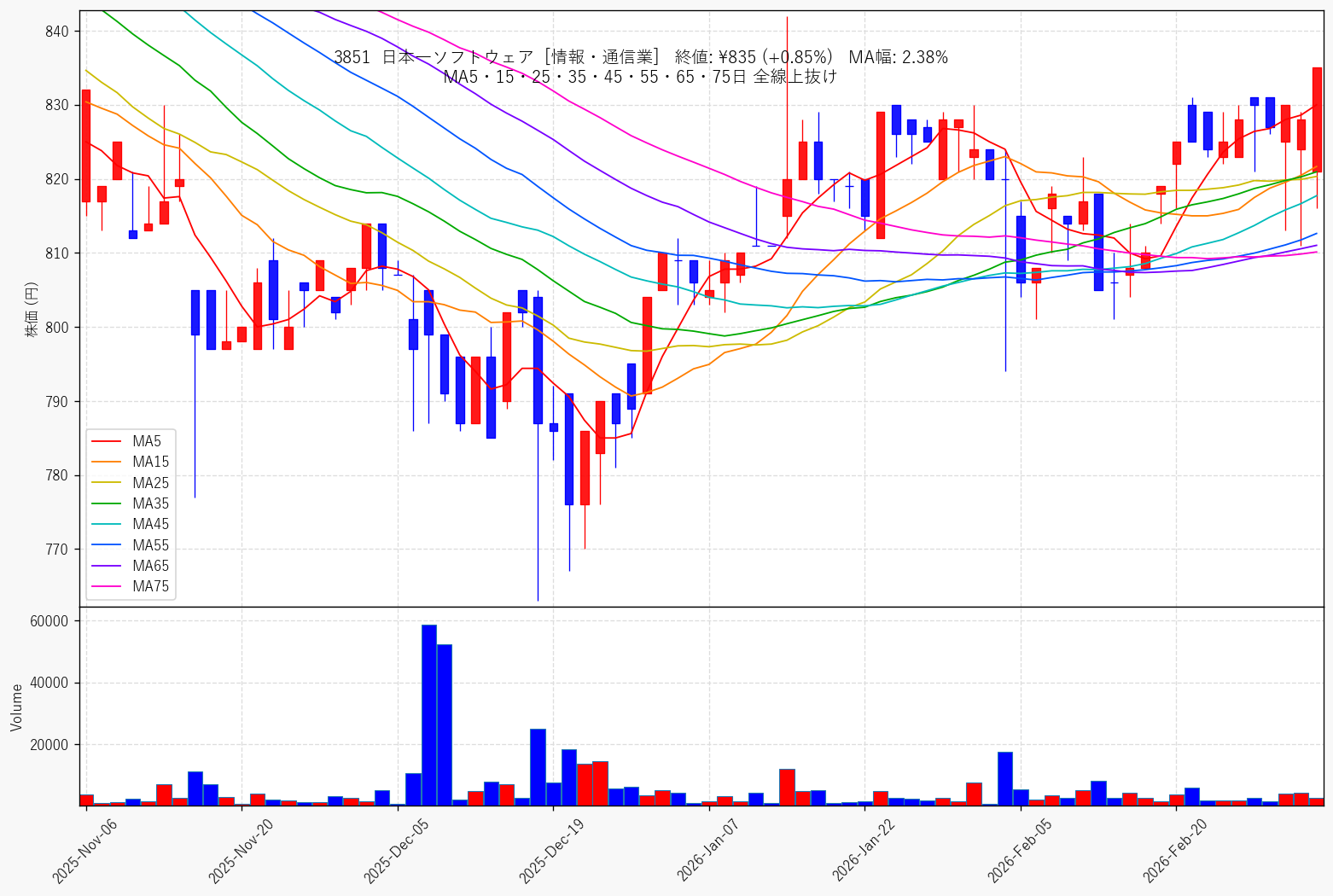The image size is (1333, 896).
Task: Click the 20000 volume axis tick
Action: coord(49,745)
